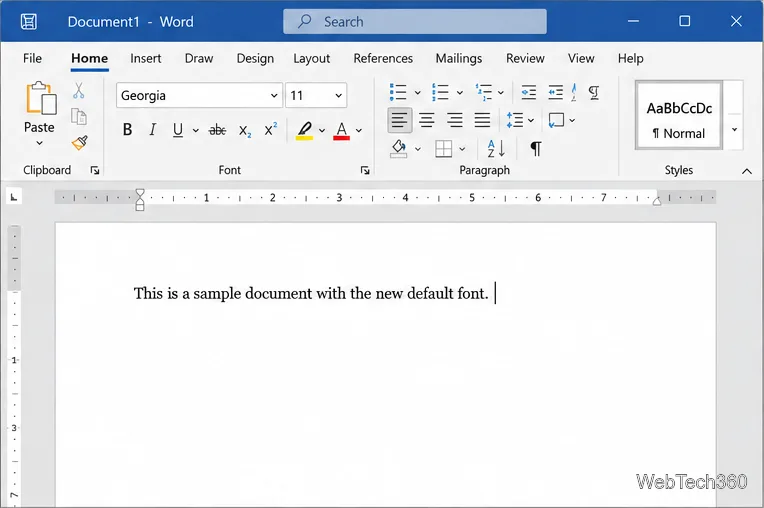This screenshot has height=508, width=764.
Task: Open the Insert ribbon tab
Action: click(145, 58)
